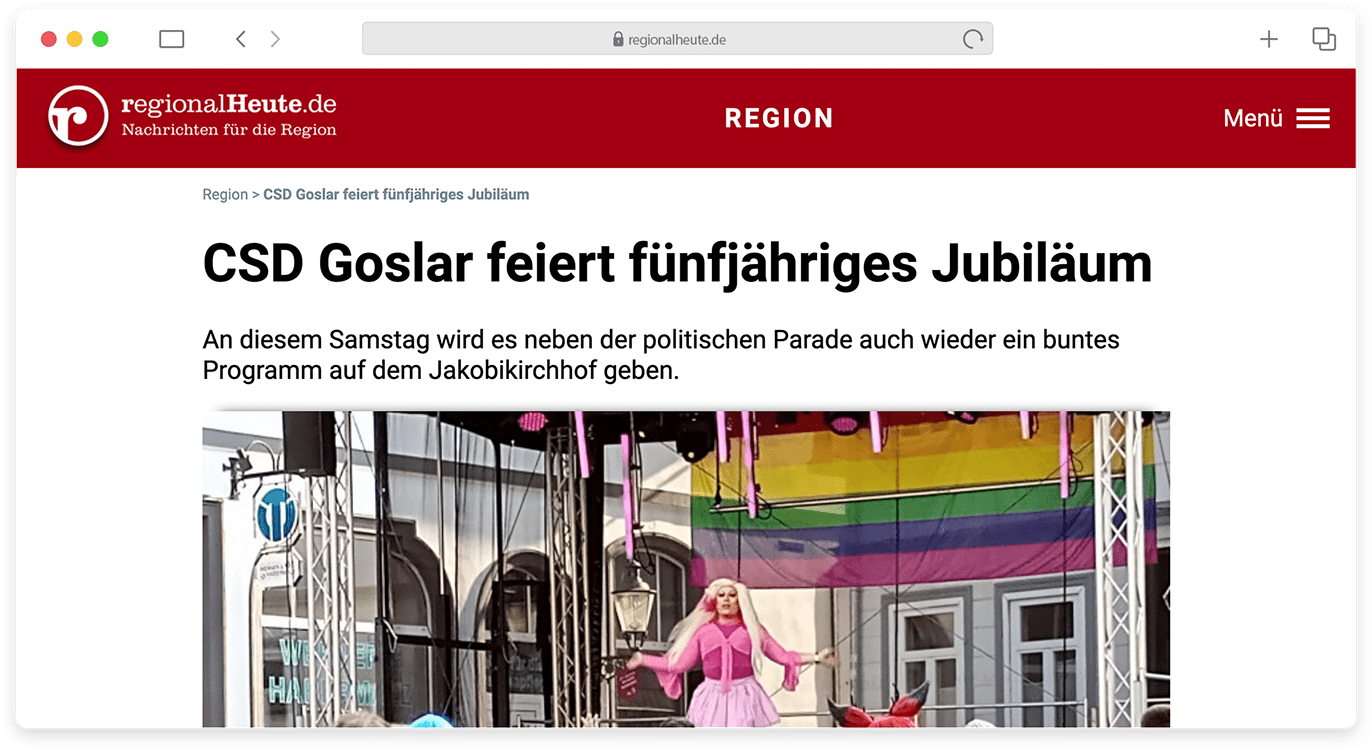
Task: Open the CSD stage photo
Action: pos(685,568)
